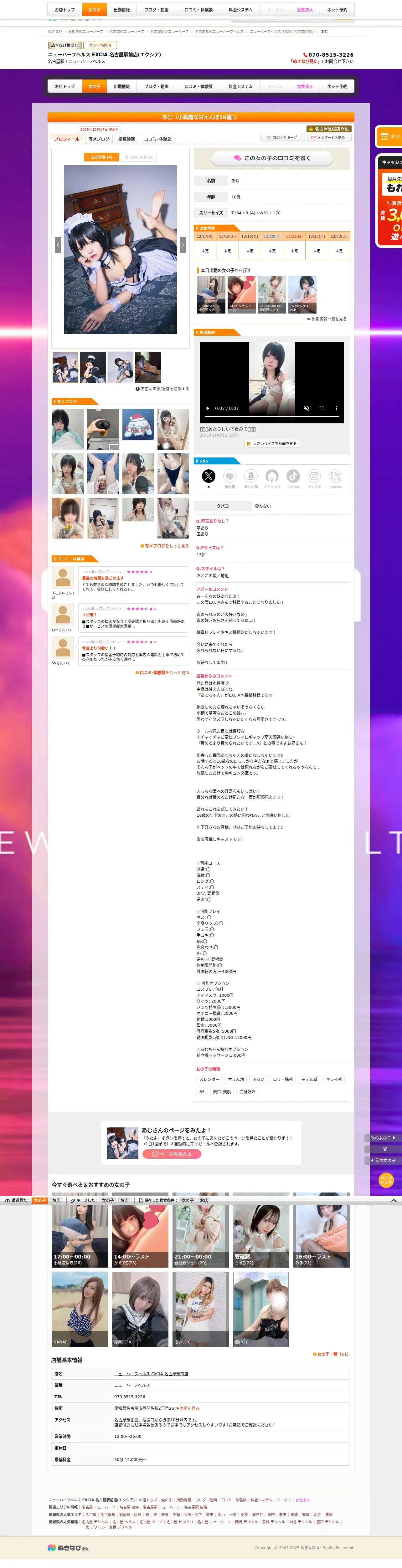Image resolution: width=402 pixels, height=1568 pixels.
Task: Show the next profile photo with right arrow
Action: (183, 245)
